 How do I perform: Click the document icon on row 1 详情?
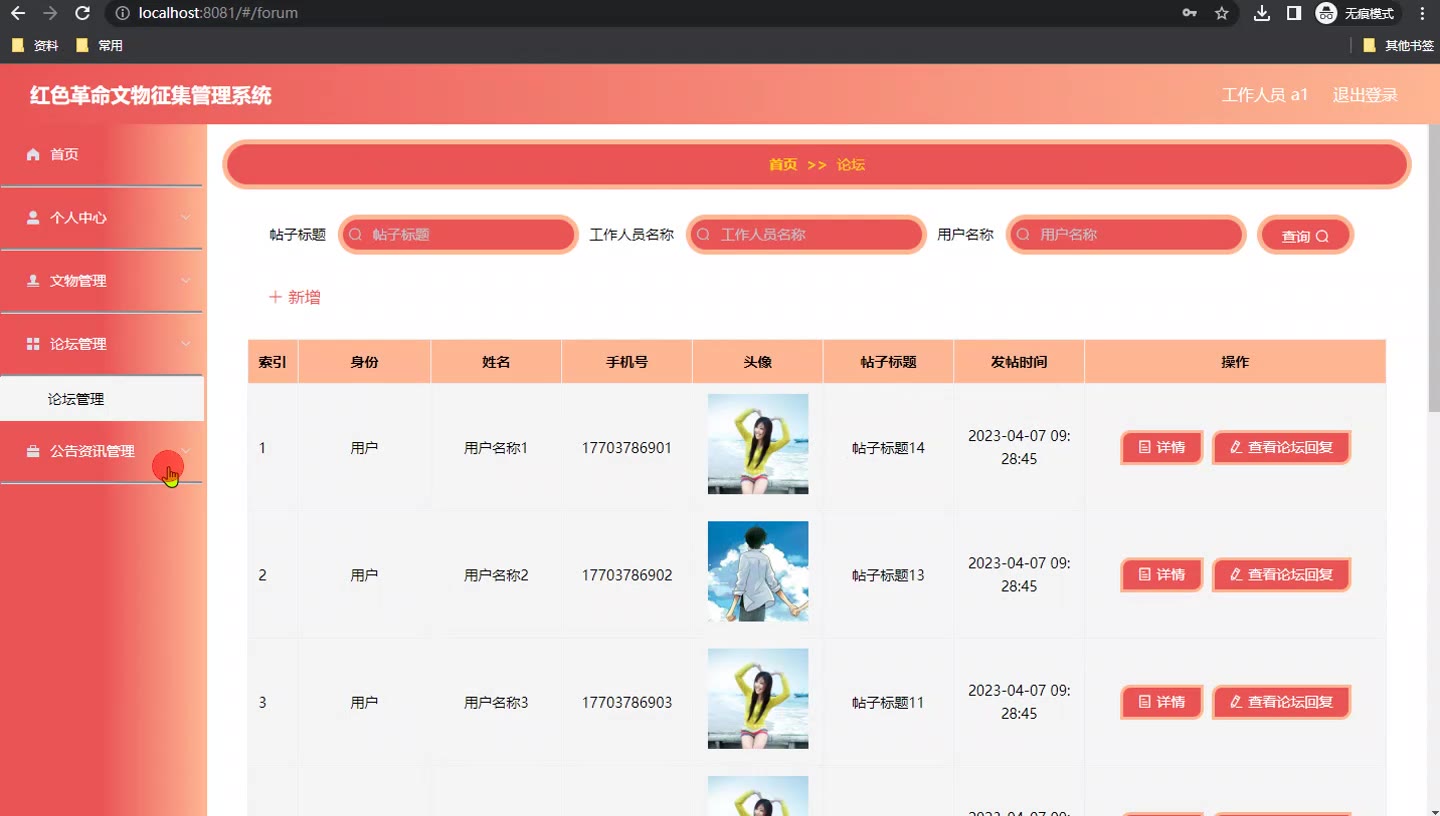pyautogui.click(x=1144, y=447)
